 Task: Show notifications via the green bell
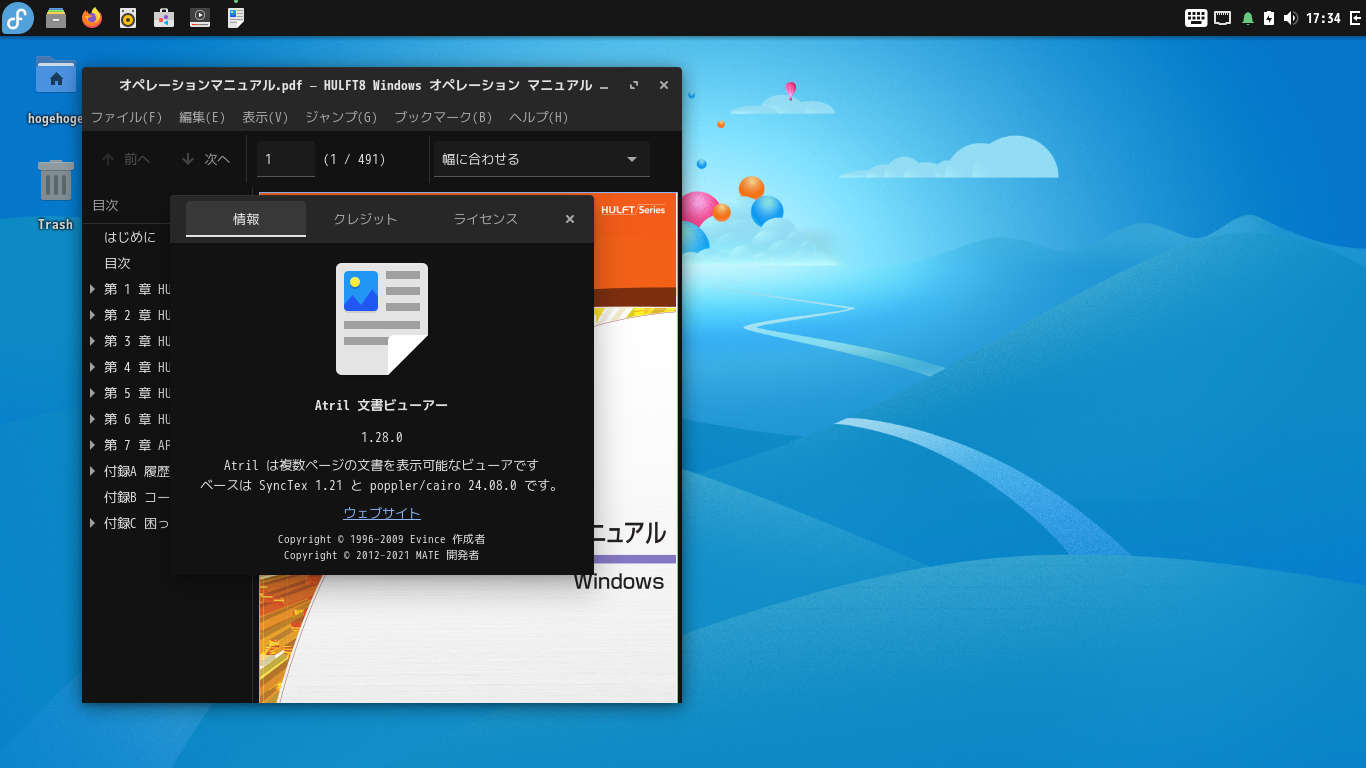pyautogui.click(x=1248, y=18)
